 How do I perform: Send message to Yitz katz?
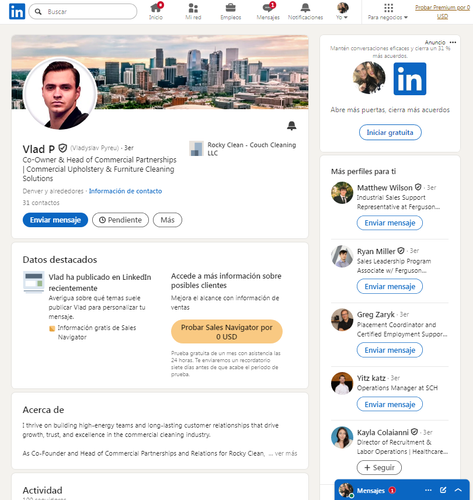(390, 405)
